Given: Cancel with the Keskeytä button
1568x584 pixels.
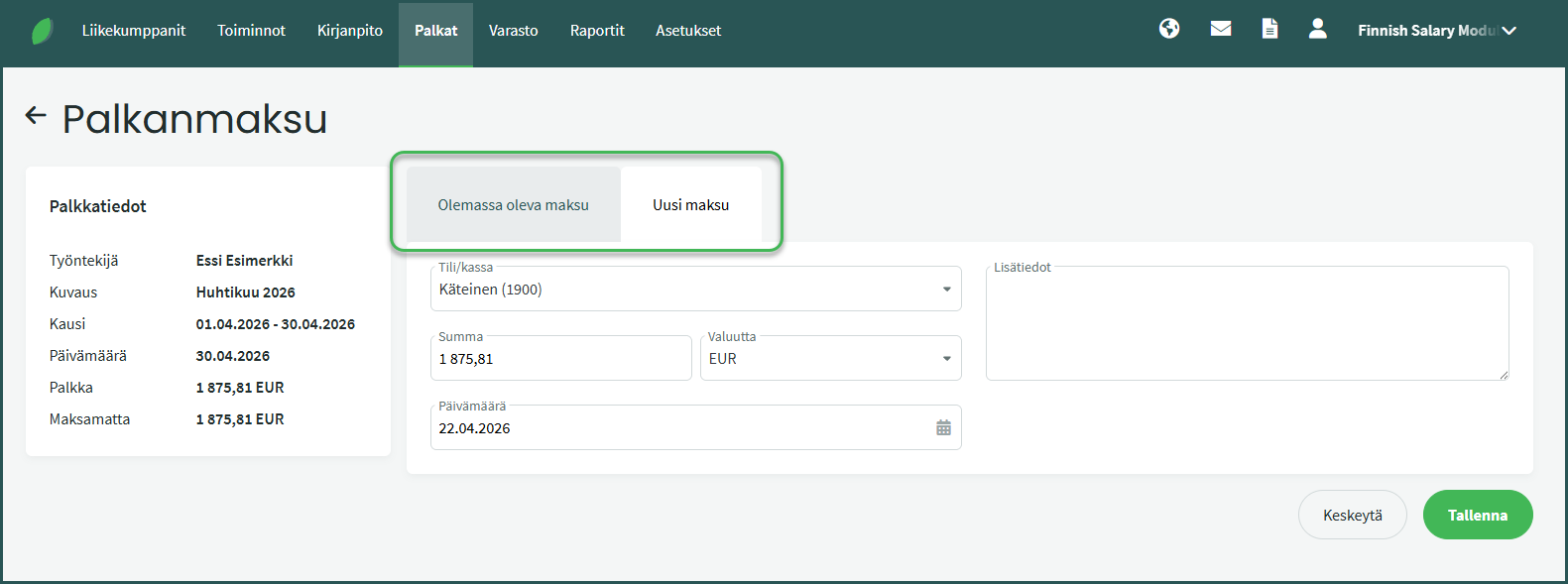Looking at the screenshot, I should [1352, 516].
